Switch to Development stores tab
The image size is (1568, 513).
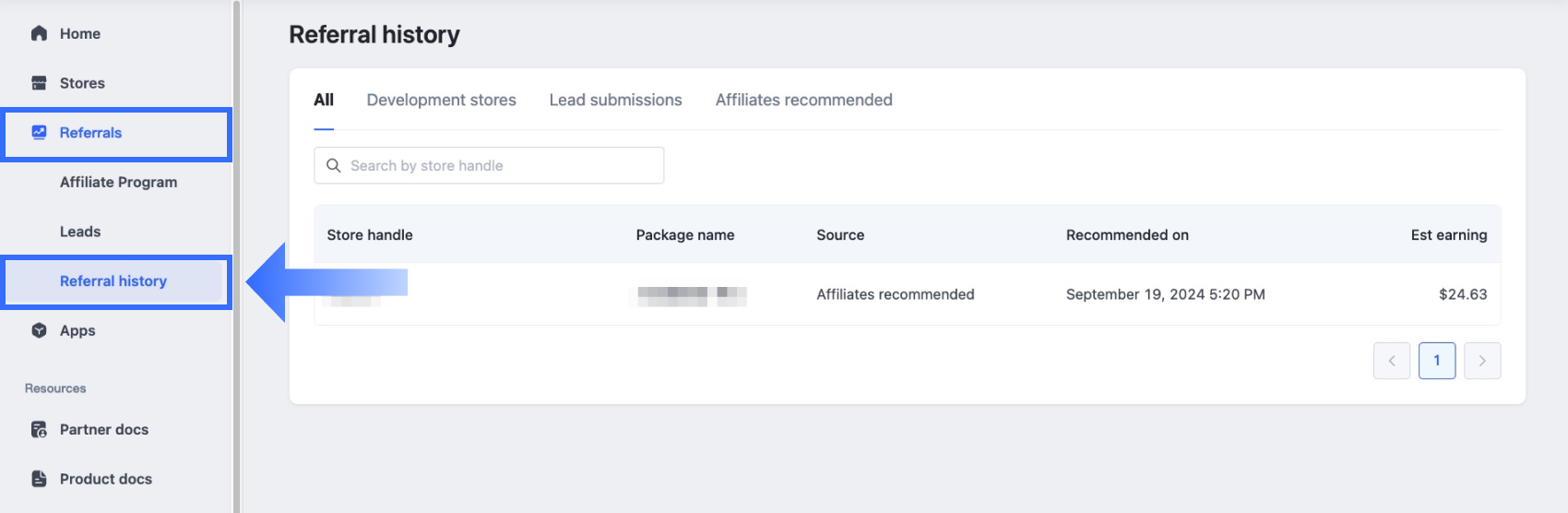point(441,100)
